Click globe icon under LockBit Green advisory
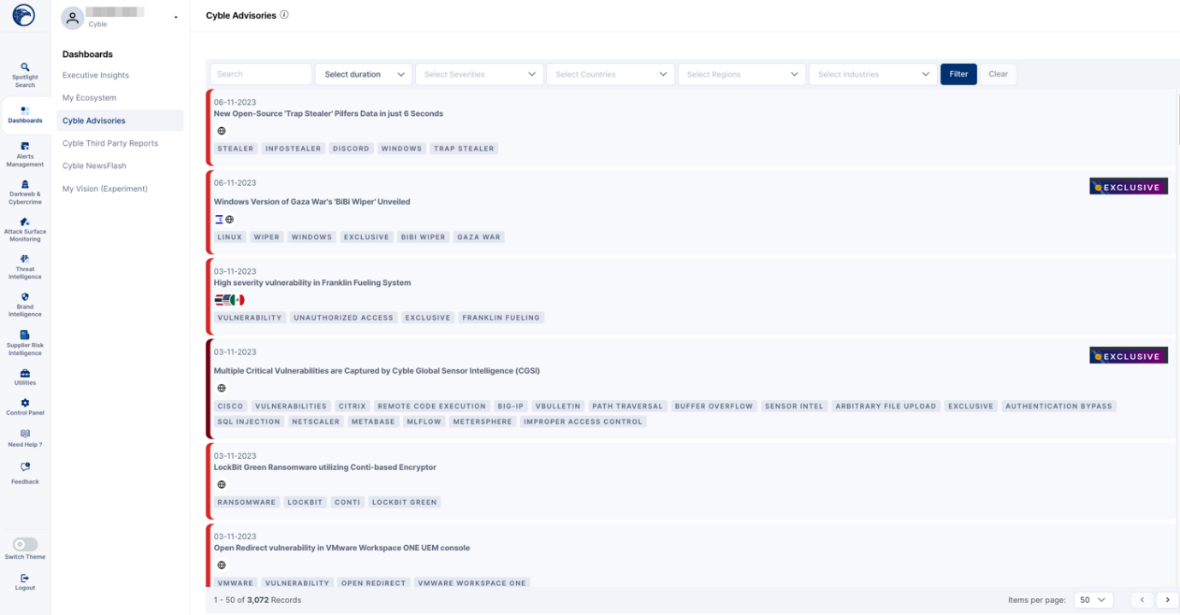 pyautogui.click(x=221, y=485)
